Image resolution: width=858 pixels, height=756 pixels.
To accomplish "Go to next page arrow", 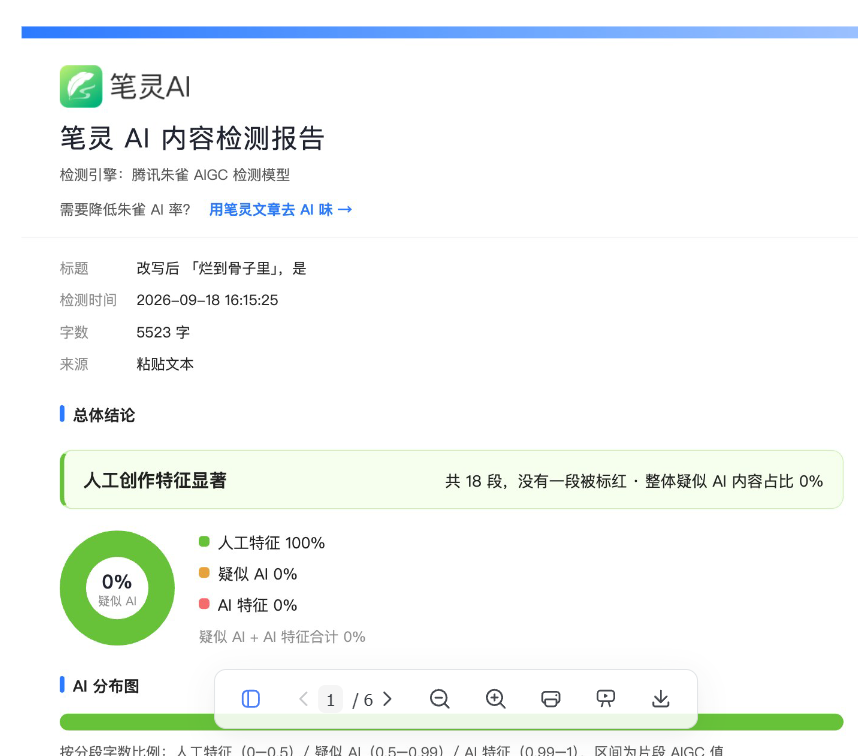I will (x=387, y=699).
